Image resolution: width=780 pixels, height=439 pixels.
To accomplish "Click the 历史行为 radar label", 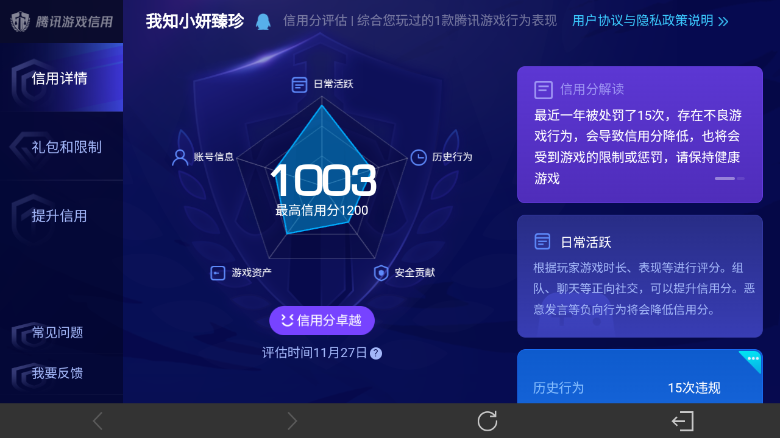I will click(x=452, y=157).
